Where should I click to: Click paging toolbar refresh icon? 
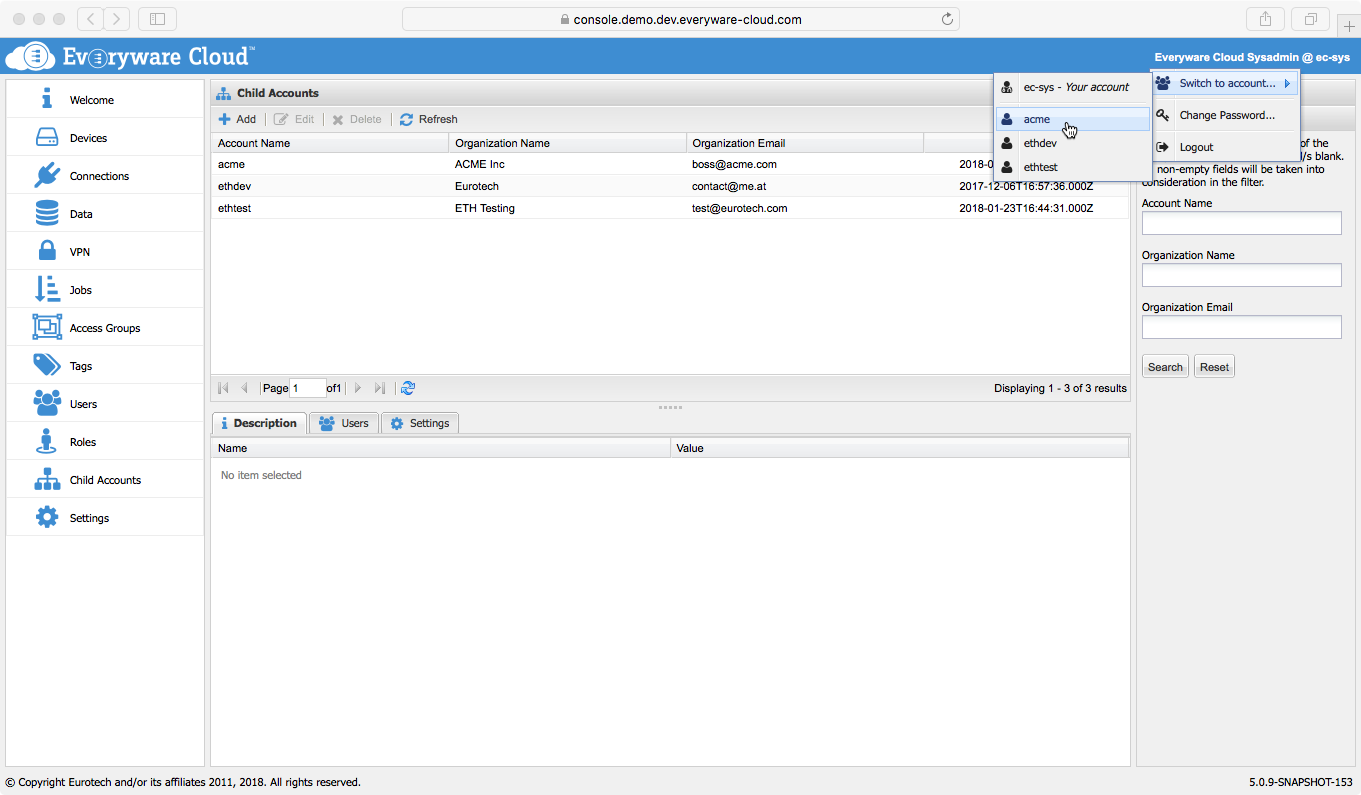407,388
